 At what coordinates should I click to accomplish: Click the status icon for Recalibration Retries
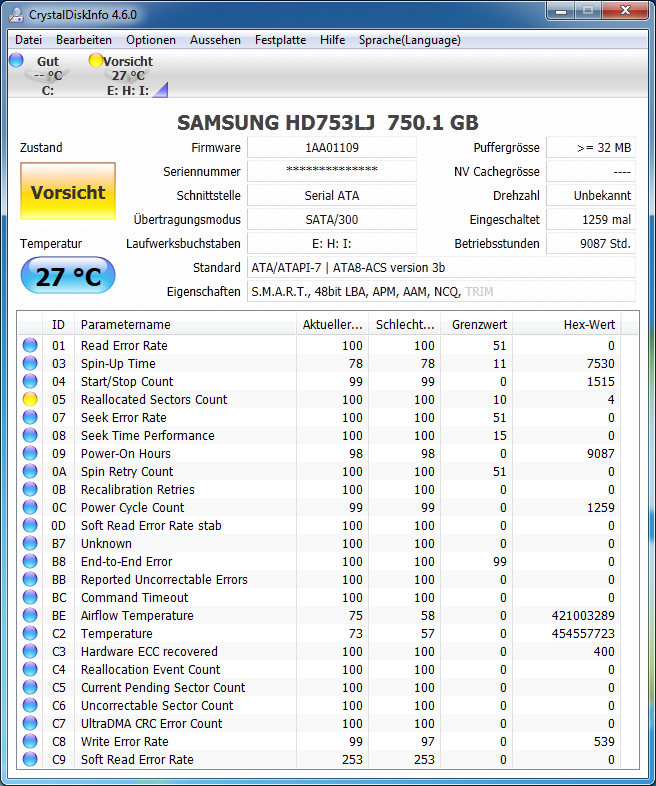tap(30, 489)
